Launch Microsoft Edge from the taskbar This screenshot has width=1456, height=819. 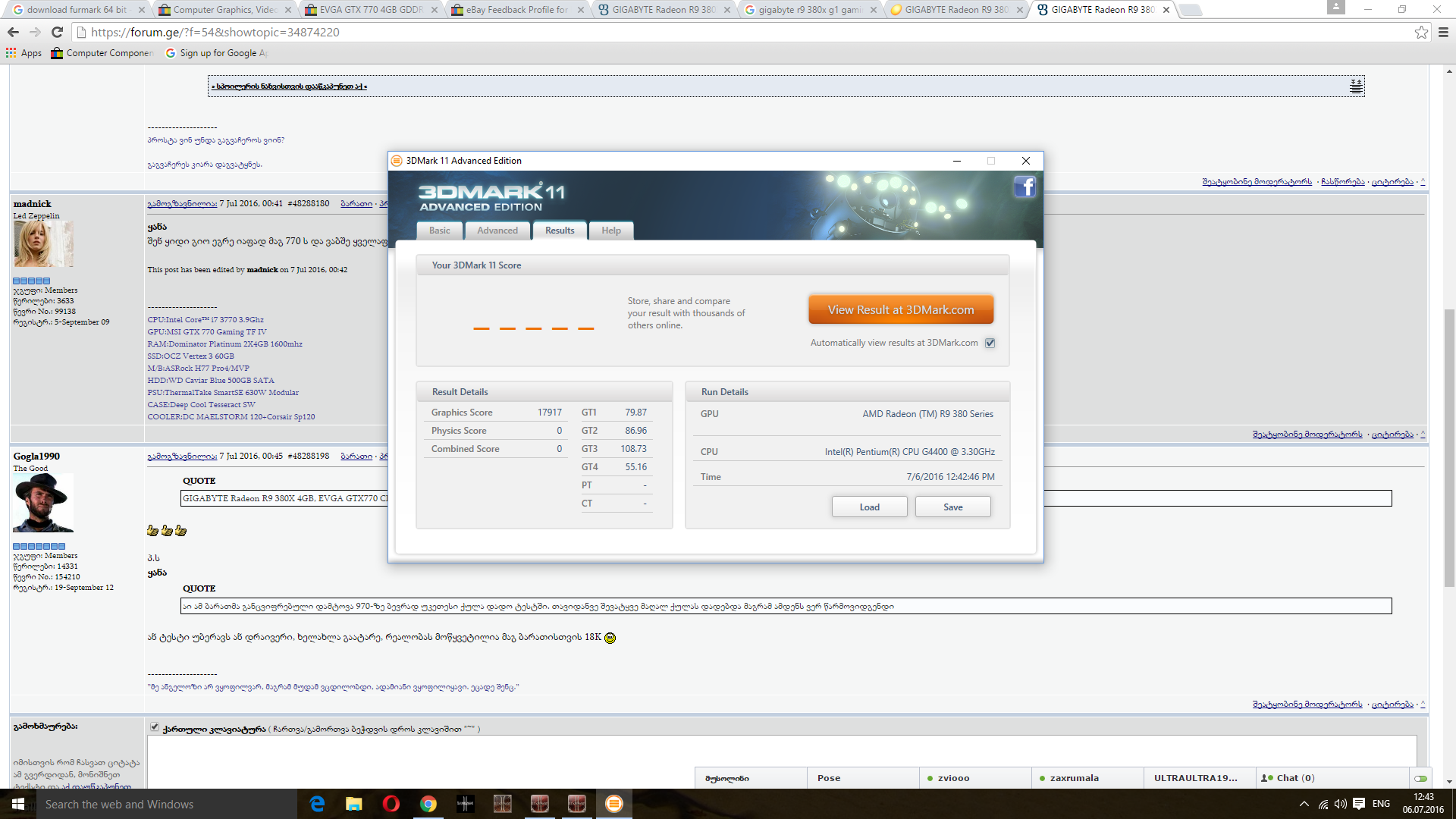click(x=316, y=803)
